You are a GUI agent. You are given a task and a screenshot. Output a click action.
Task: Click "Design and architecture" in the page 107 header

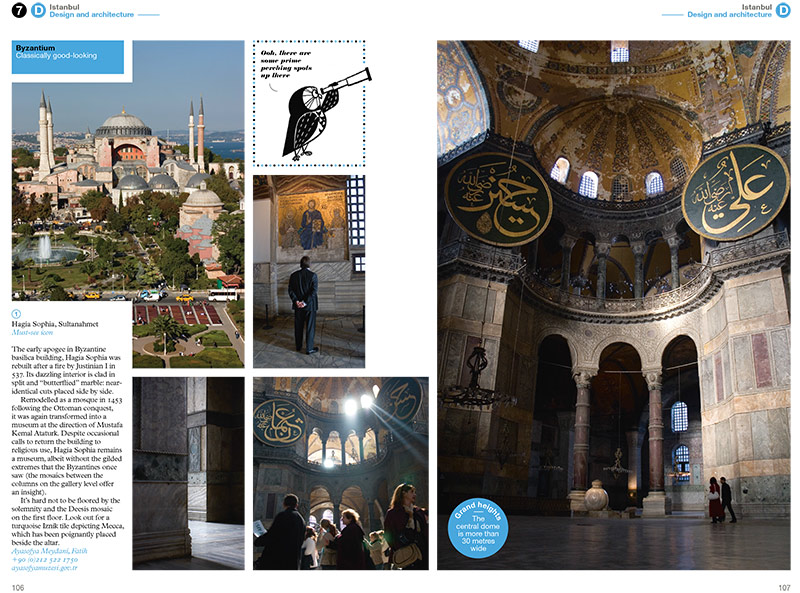click(730, 15)
